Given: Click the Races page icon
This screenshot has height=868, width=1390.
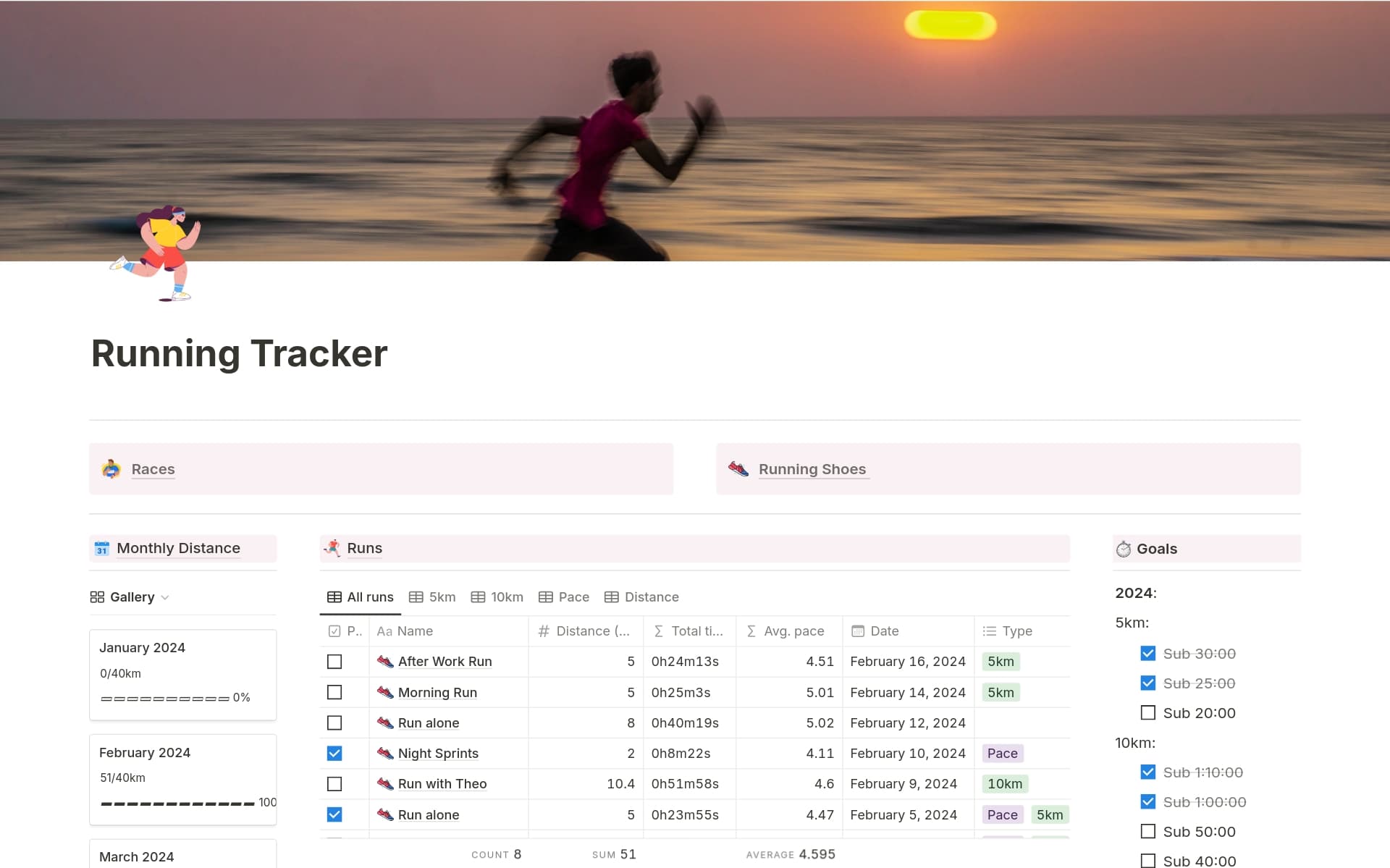Looking at the screenshot, I should click(x=111, y=469).
